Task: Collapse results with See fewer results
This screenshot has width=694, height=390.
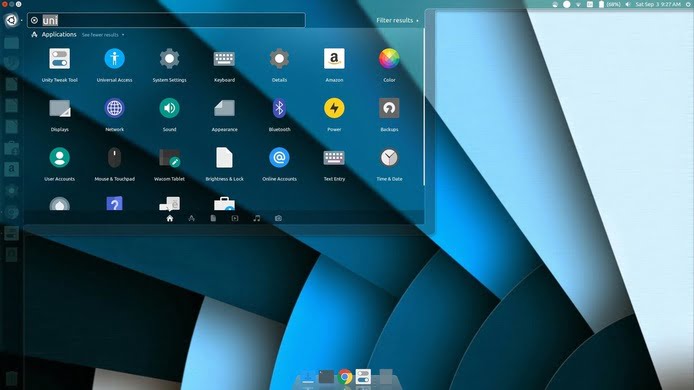Action: [x=103, y=35]
